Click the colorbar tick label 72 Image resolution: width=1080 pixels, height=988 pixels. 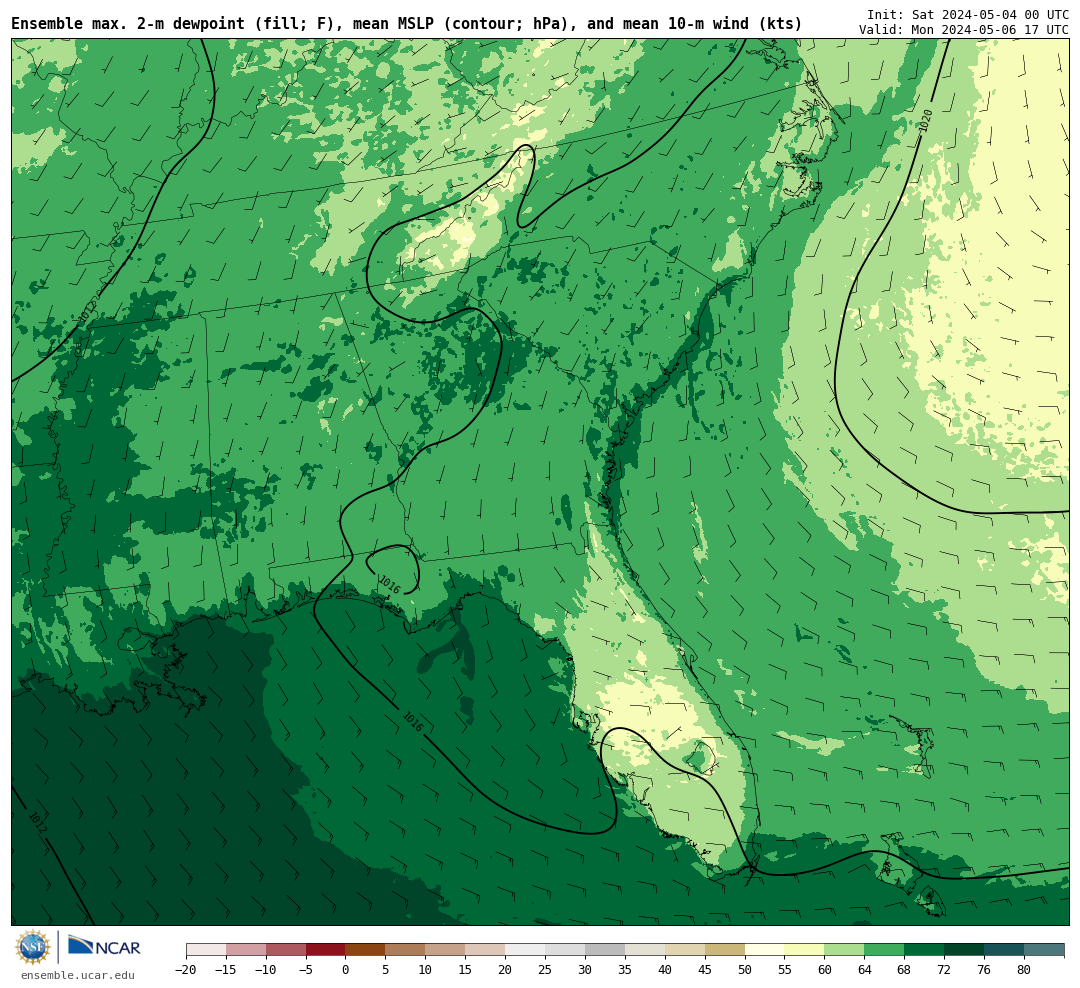[945, 970]
